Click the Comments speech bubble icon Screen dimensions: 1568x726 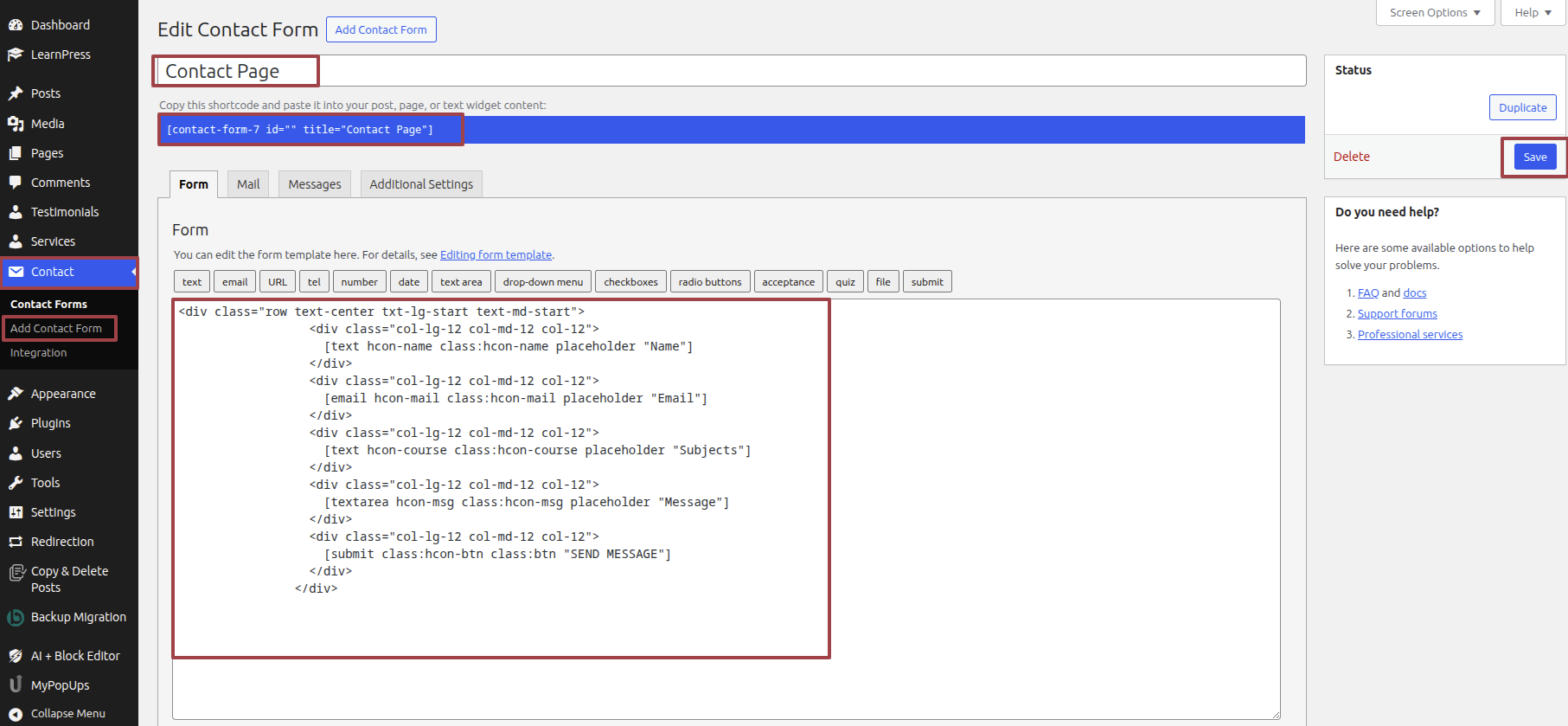[x=16, y=183]
